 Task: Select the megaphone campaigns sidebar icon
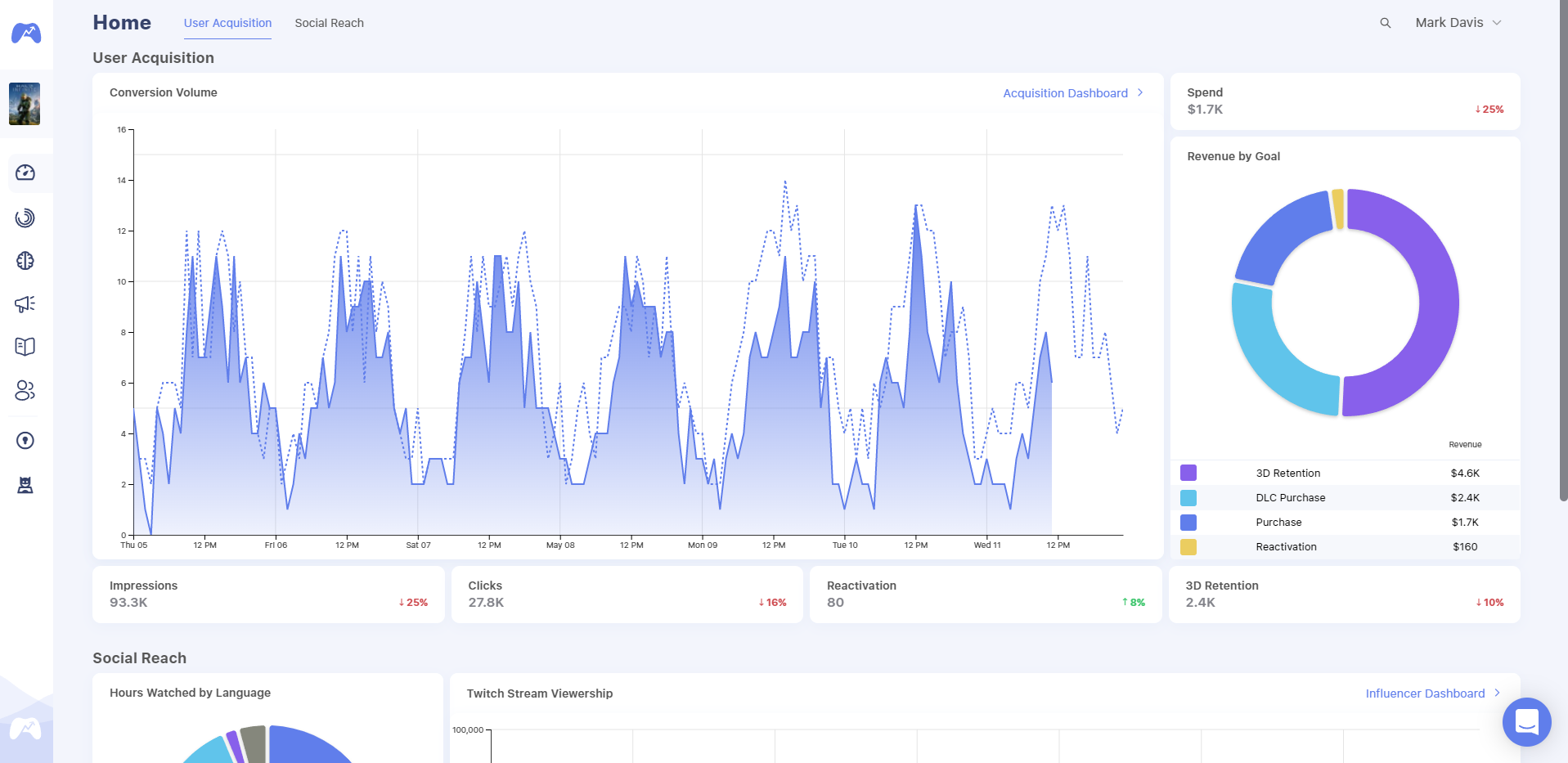coord(25,304)
